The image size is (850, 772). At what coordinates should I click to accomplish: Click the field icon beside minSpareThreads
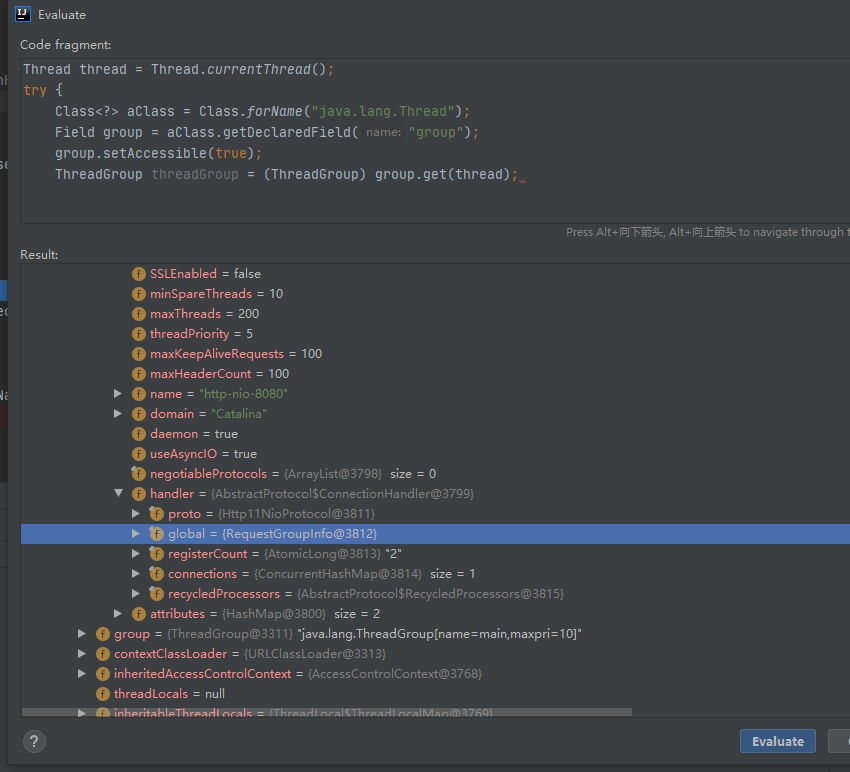pos(139,294)
